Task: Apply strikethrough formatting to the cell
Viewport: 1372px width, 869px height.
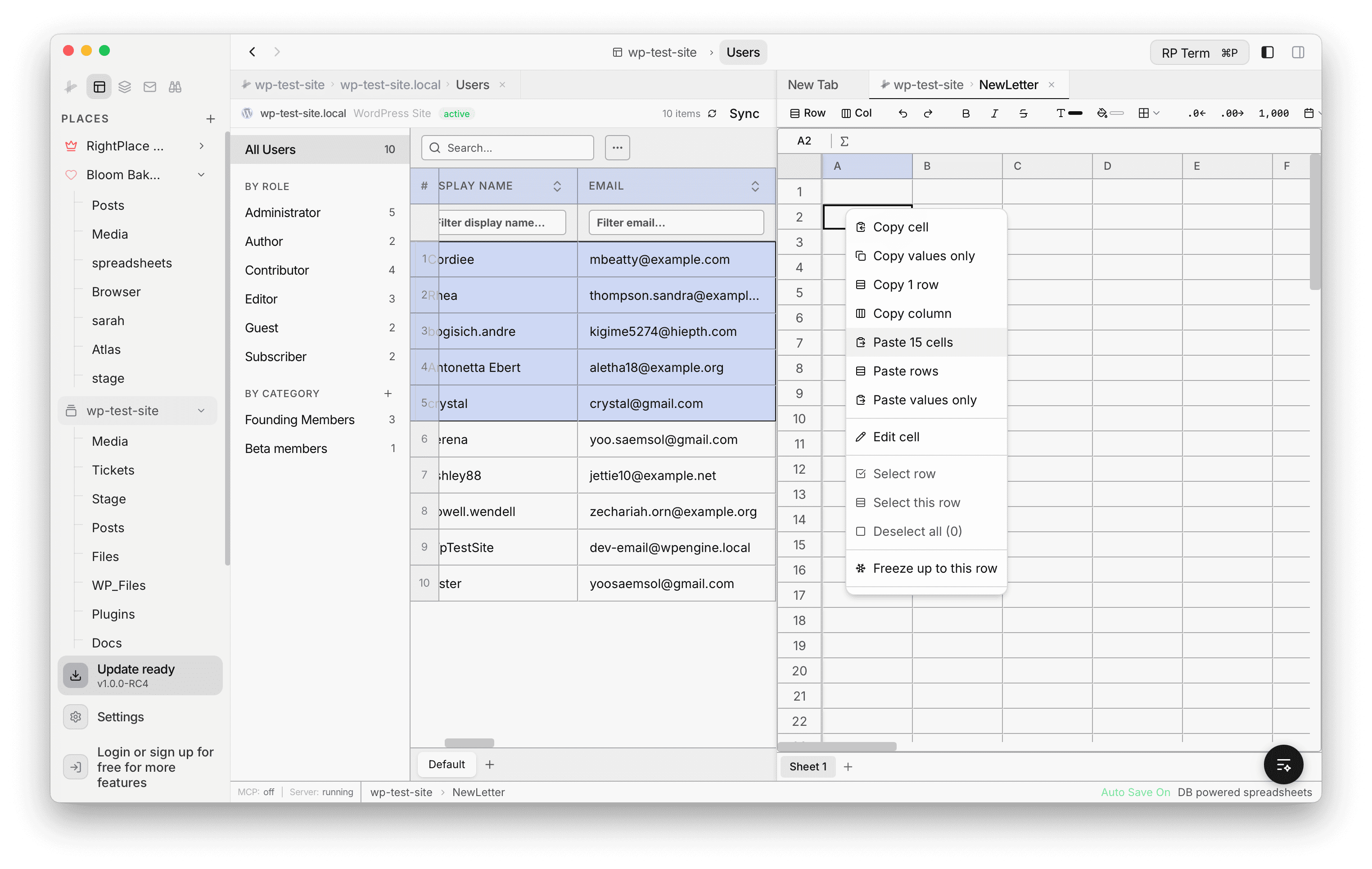Action: tap(1023, 113)
